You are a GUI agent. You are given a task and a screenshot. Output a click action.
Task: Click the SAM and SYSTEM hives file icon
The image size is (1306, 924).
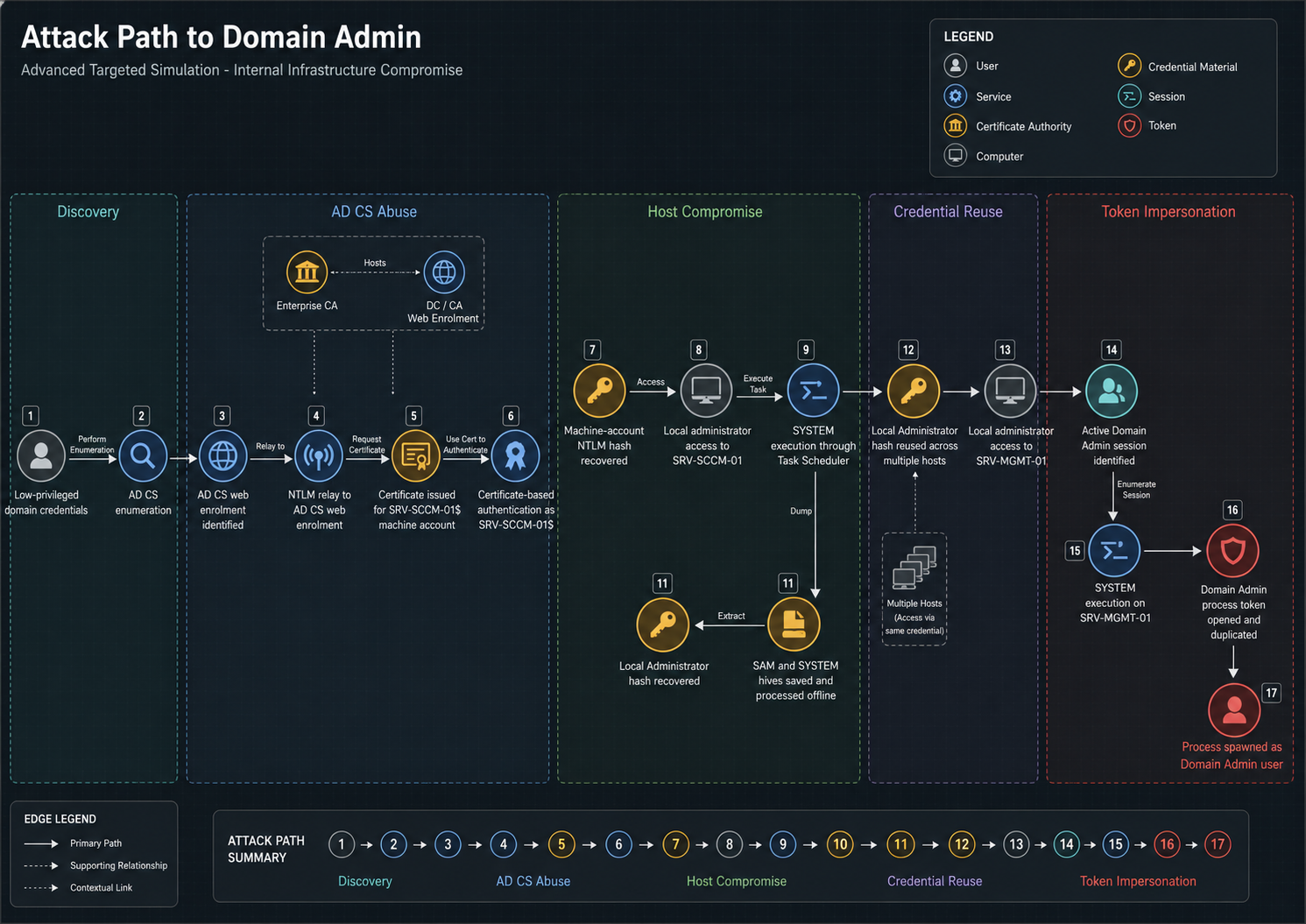(x=794, y=624)
